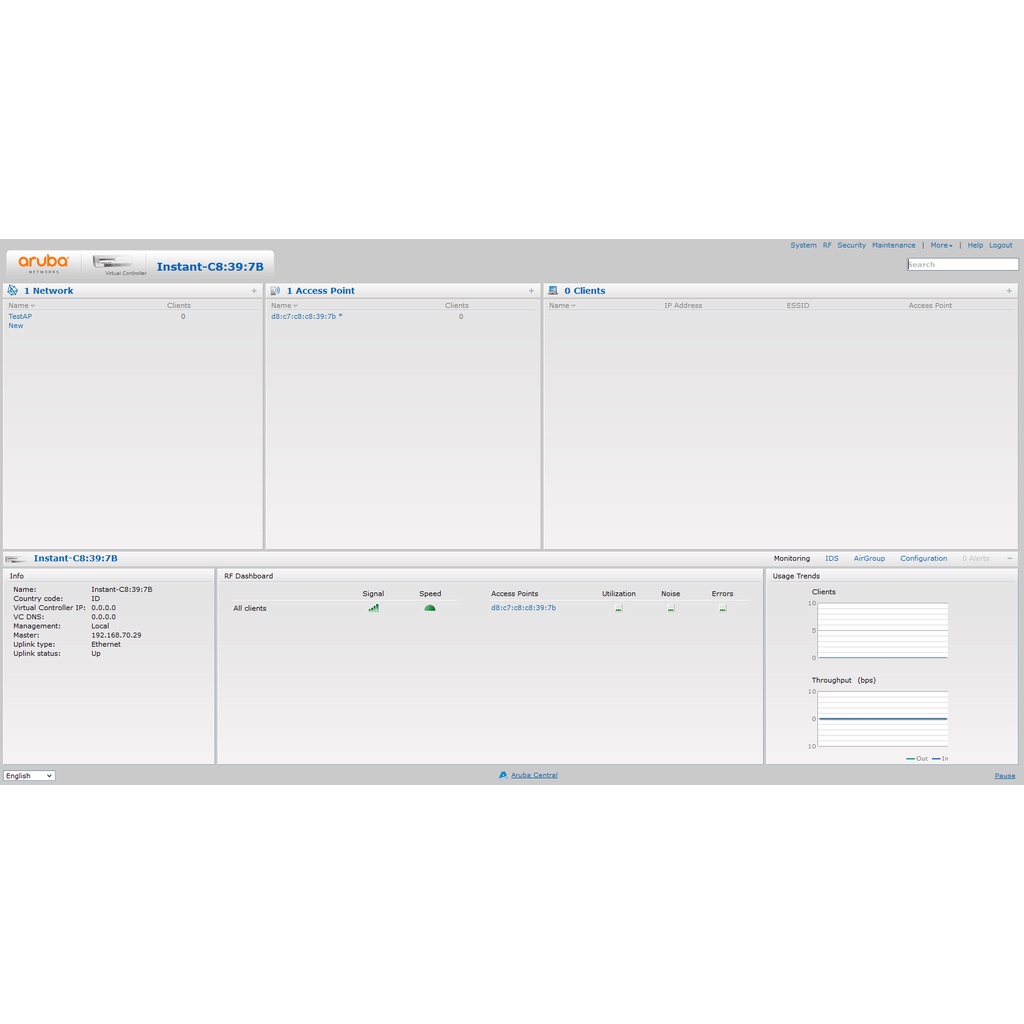Open the Help link
The image size is (1024, 1024).
[975, 246]
